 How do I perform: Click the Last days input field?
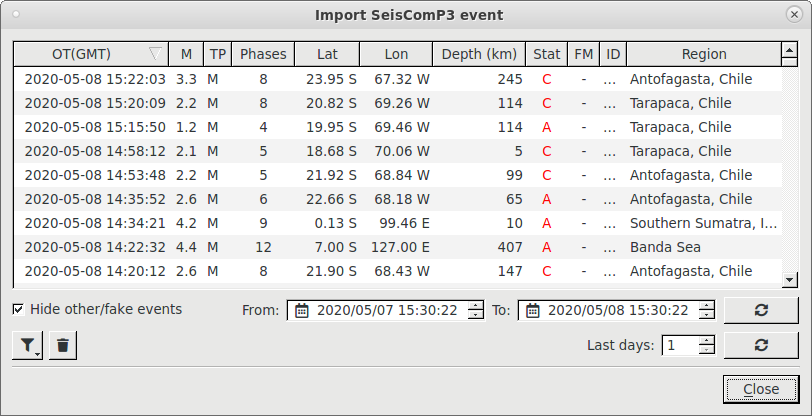coord(680,345)
